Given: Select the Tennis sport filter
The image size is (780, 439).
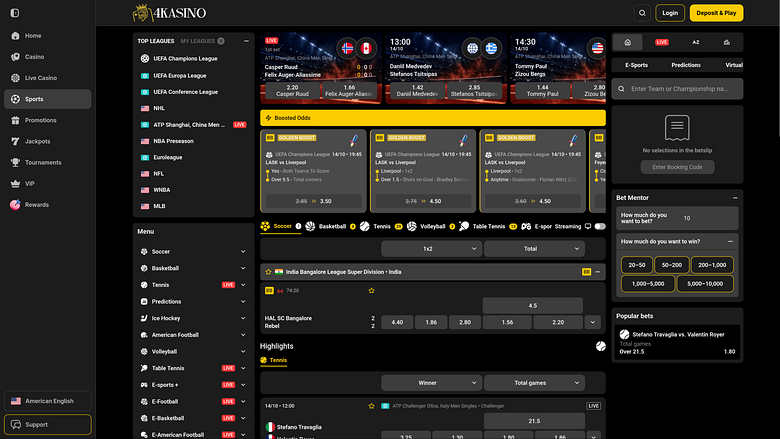Looking at the screenshot, I should [x=381, y=226].
